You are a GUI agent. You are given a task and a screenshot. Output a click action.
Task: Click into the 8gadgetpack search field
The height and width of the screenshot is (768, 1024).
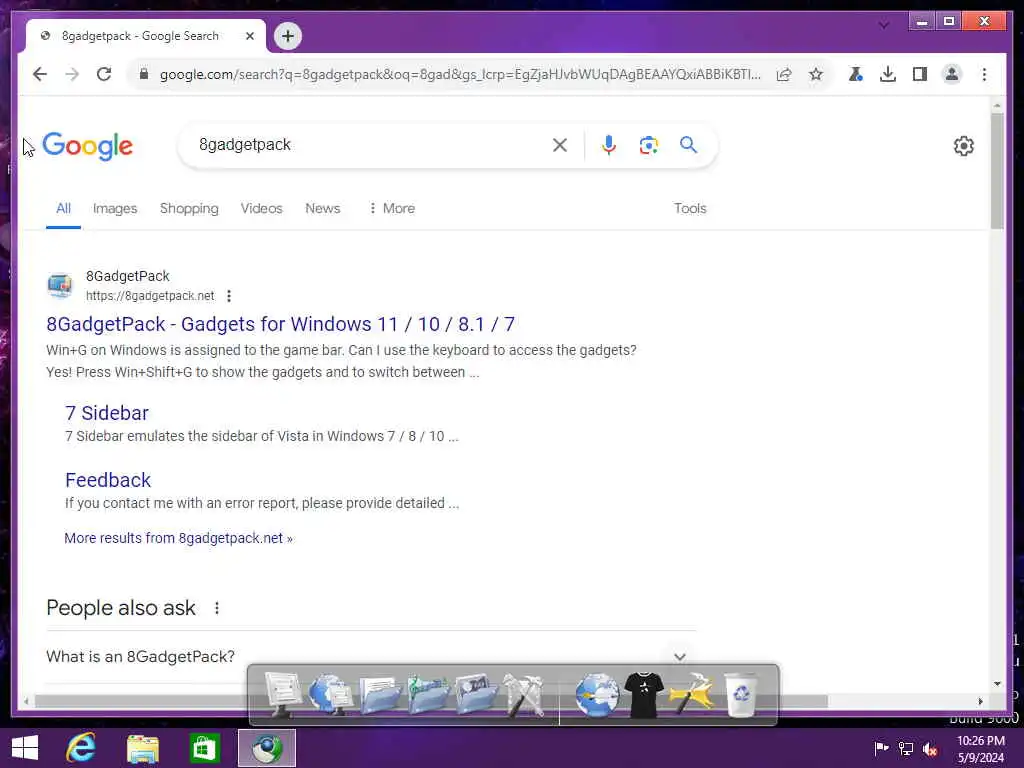[366, 145]
